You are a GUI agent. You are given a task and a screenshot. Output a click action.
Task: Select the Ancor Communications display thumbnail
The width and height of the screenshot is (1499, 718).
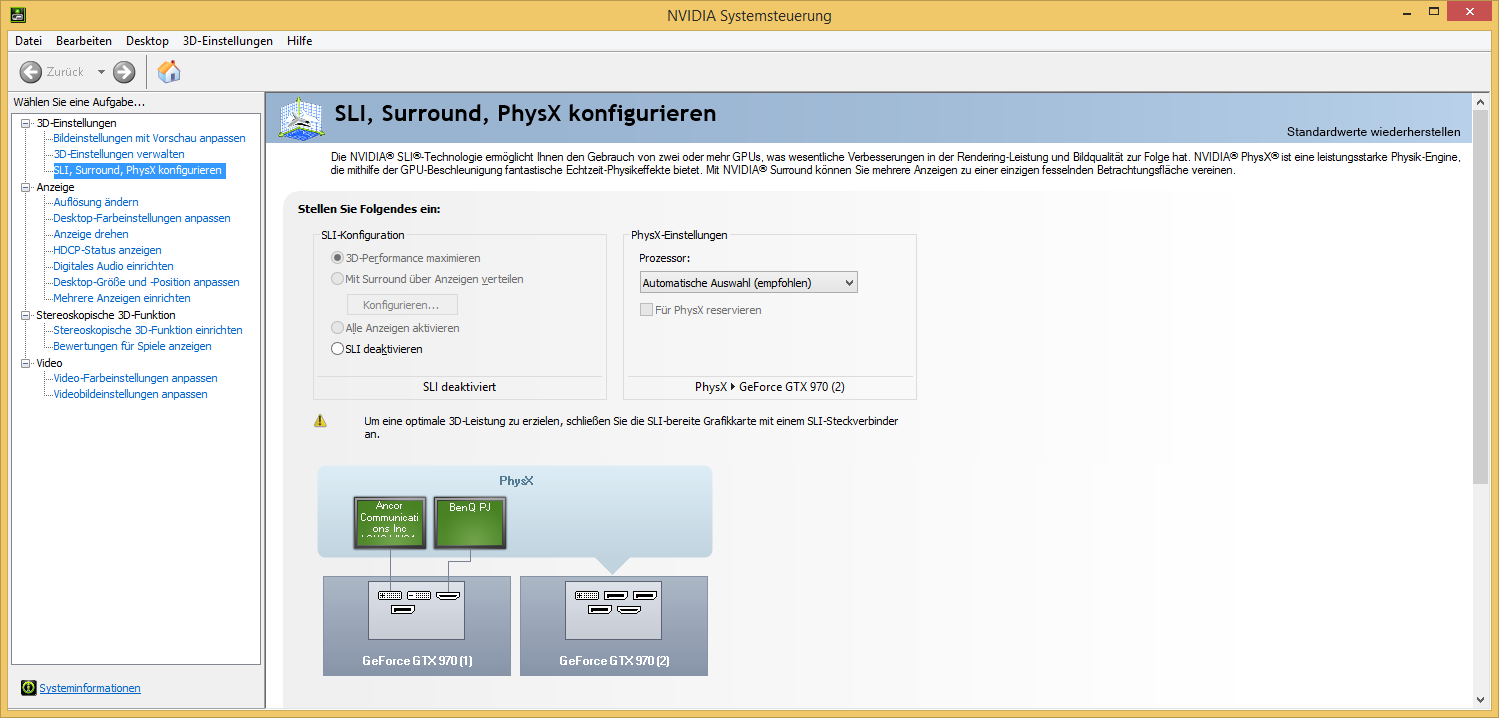390,522
